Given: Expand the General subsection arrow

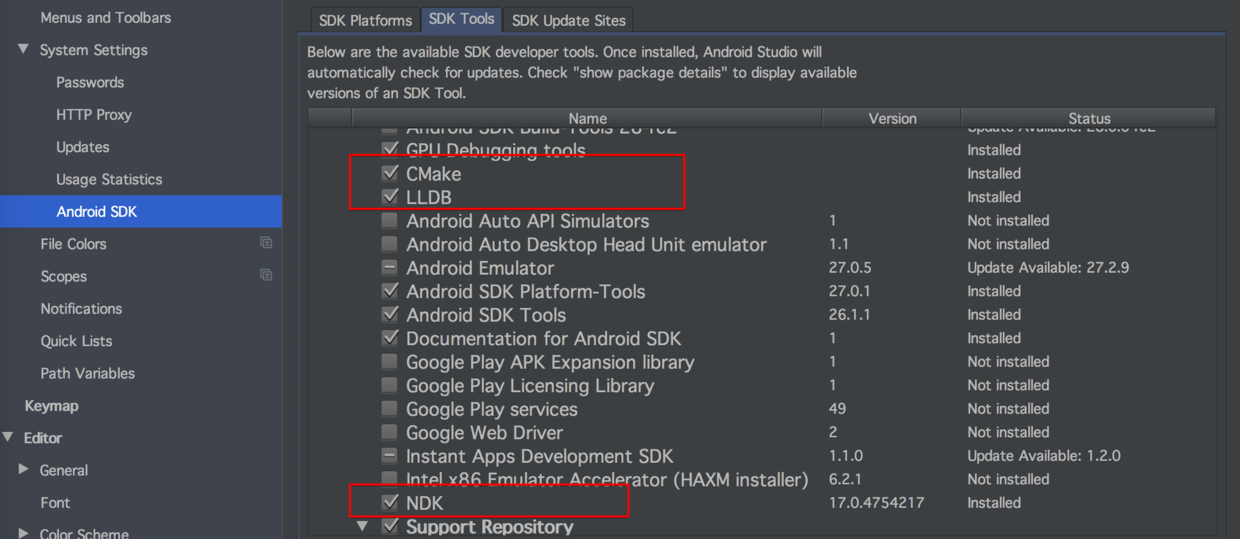Looking at the screenshot, I should pyautogui.click(x=23, y=470).
